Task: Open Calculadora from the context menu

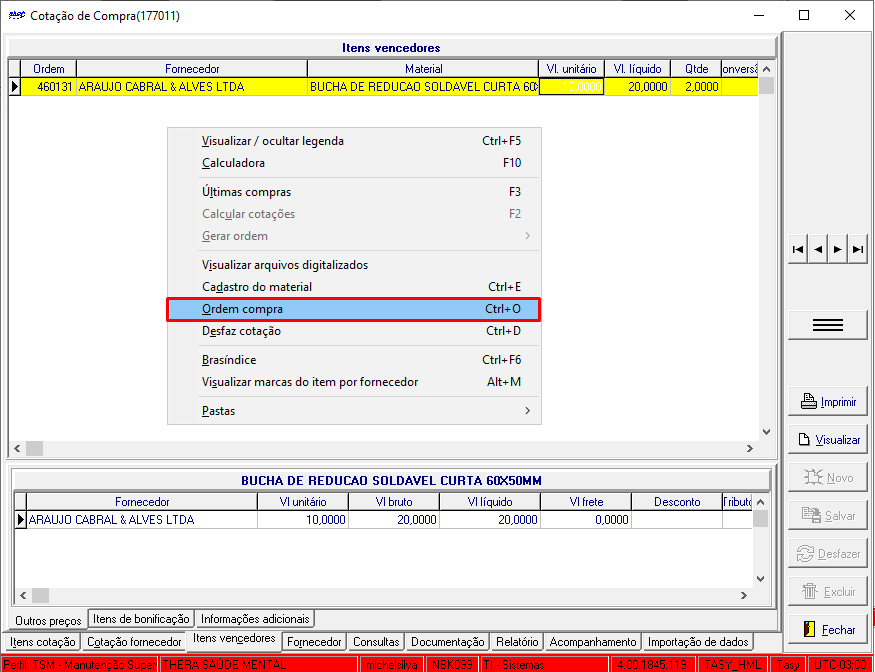Action: click(x=354, y=163)
